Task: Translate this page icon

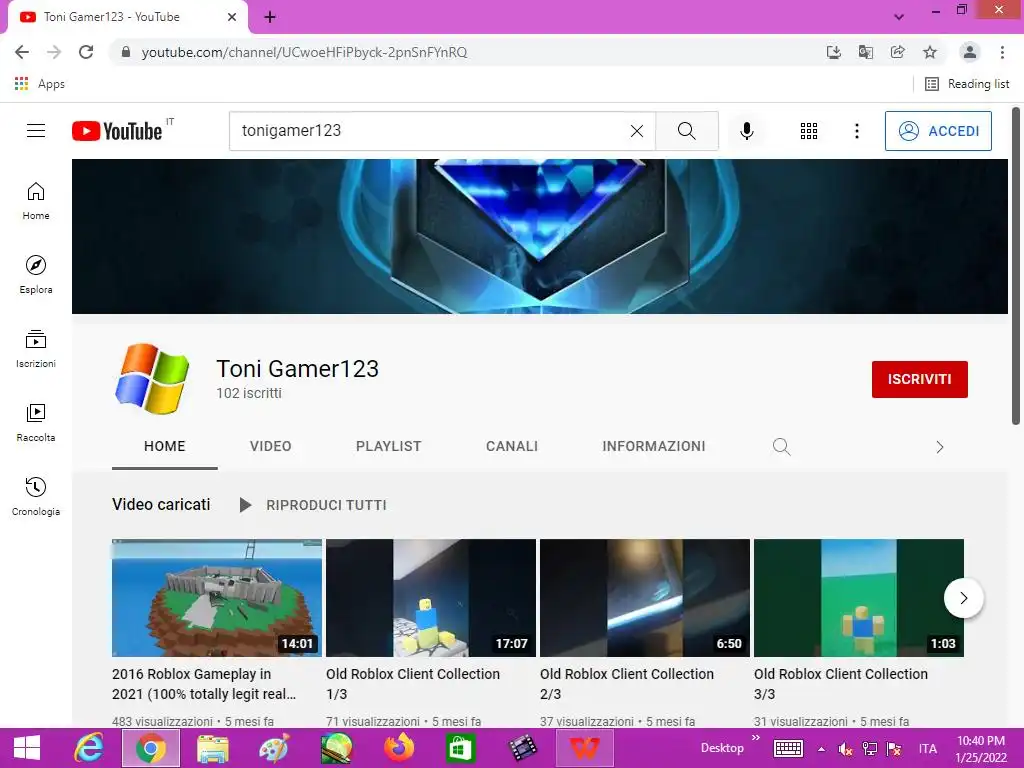Action: point(865,52)
